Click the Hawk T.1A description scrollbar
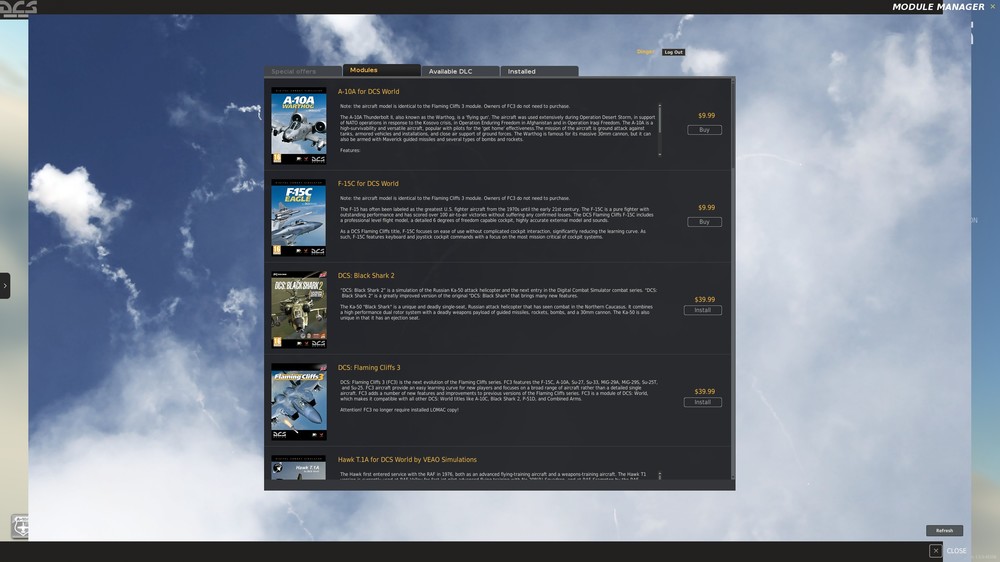 (659, 476)
